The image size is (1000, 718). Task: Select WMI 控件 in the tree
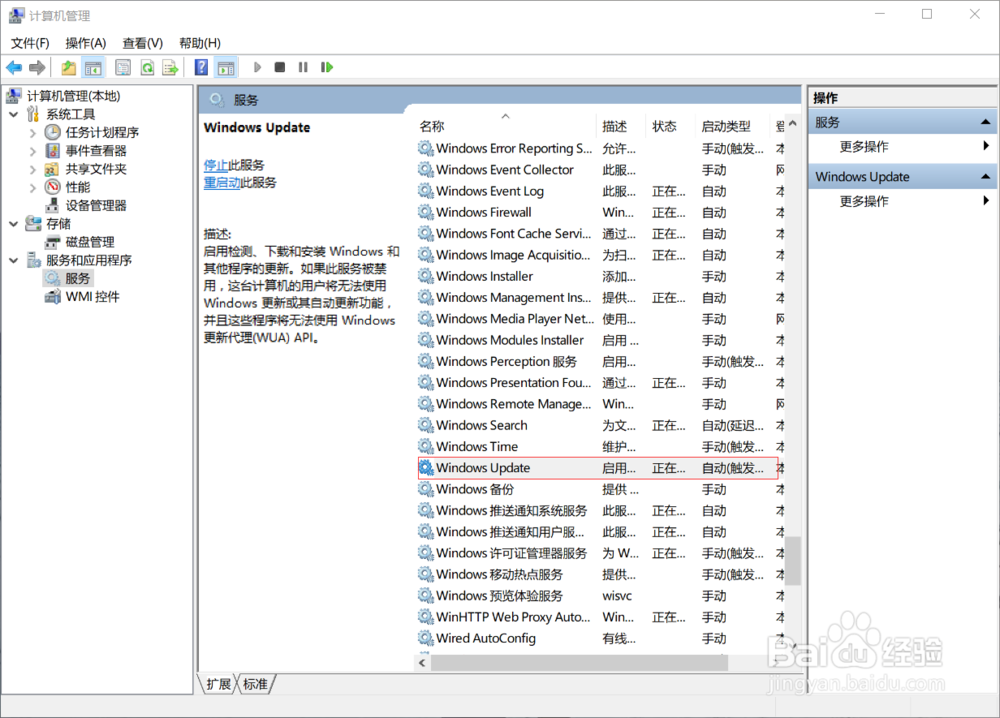click(92, 297)
